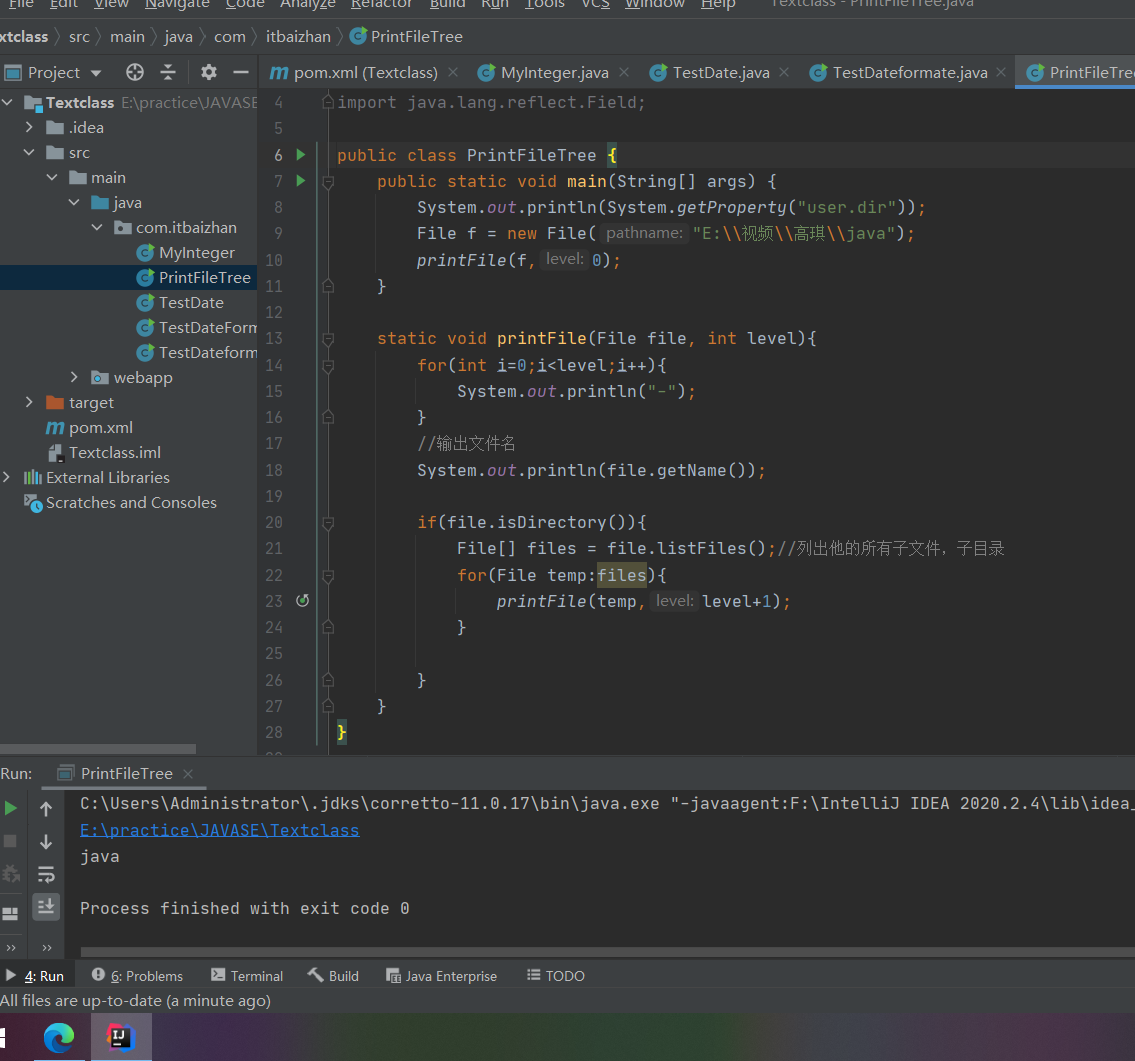Click recursive call gutter icon at line 23
Image resolution: width=1135 pixels, height=1061 pixels.
(x=303, y=601)
